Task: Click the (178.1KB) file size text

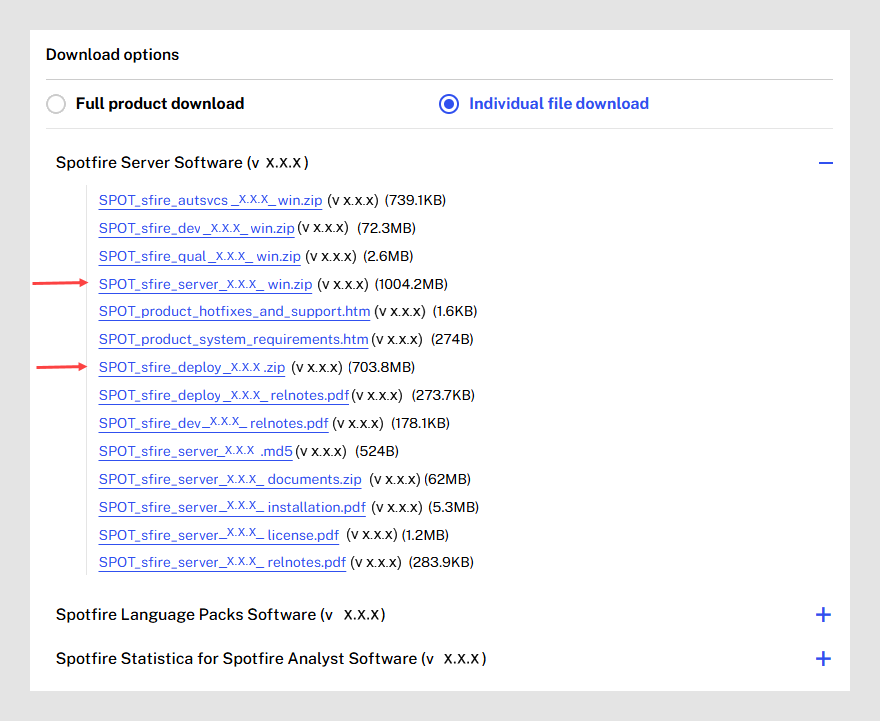Action: click(420, 424)
